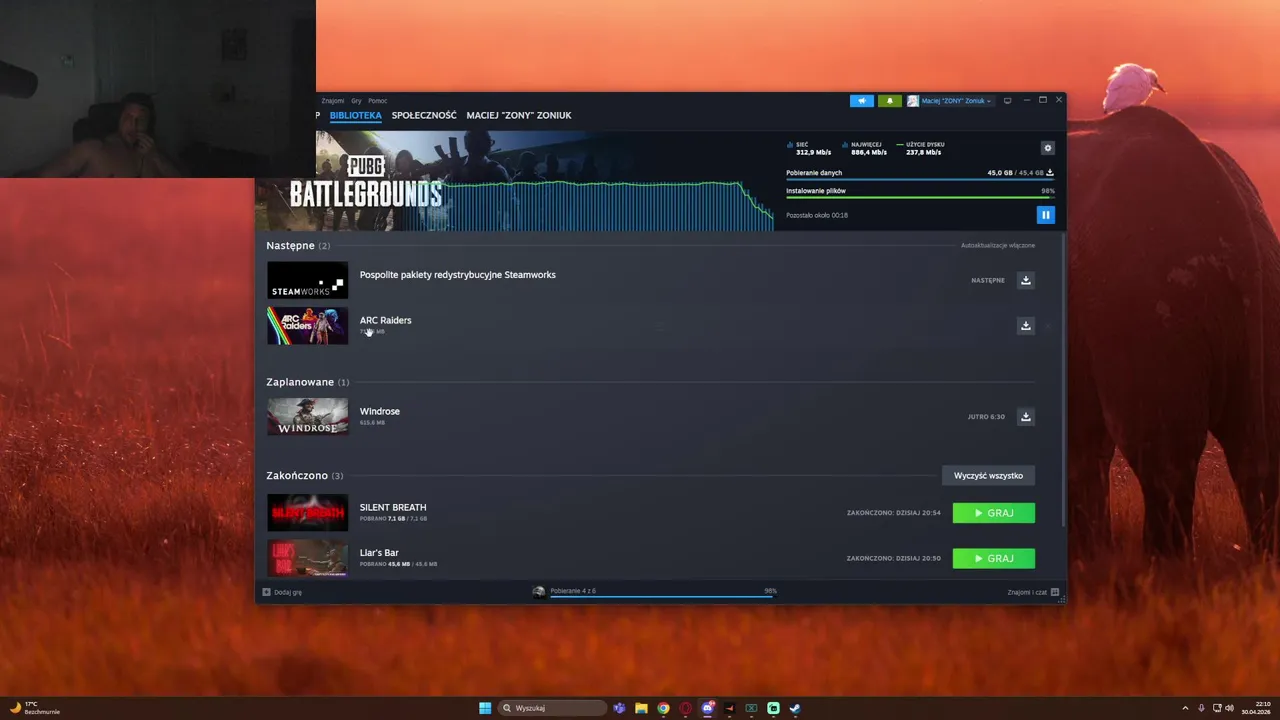The height and width of the screenshot is (720, 1280).
Task: Click Wyczyść wszystko button
Action: 988,476
